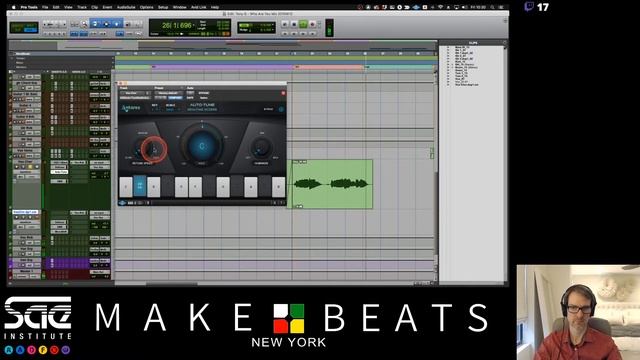Select the Trim tool in the toolbar
The width and height of the screenshot is (640, 360).
[96, 24]
